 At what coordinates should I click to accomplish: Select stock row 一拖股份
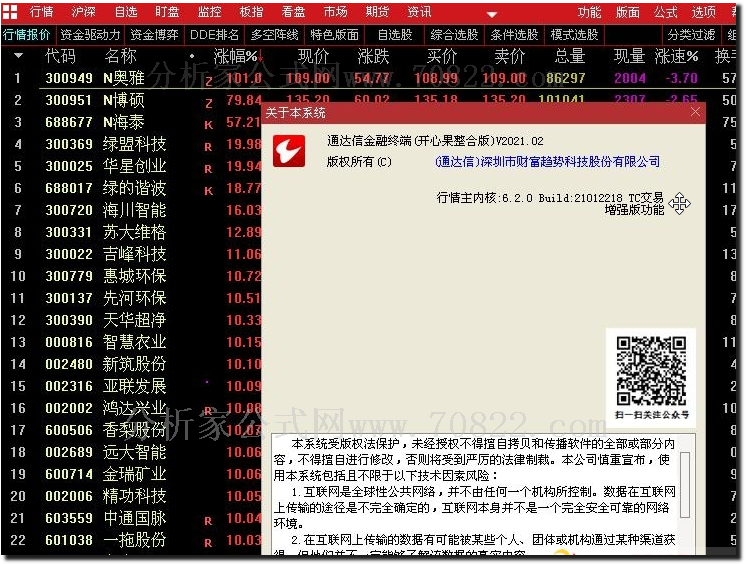pos(132,540)
